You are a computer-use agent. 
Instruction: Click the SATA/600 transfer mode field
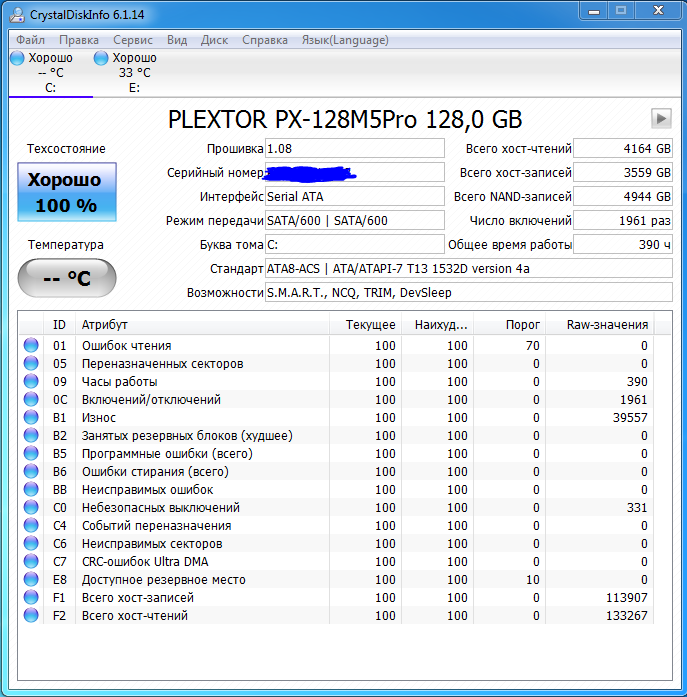click(355, 220)
